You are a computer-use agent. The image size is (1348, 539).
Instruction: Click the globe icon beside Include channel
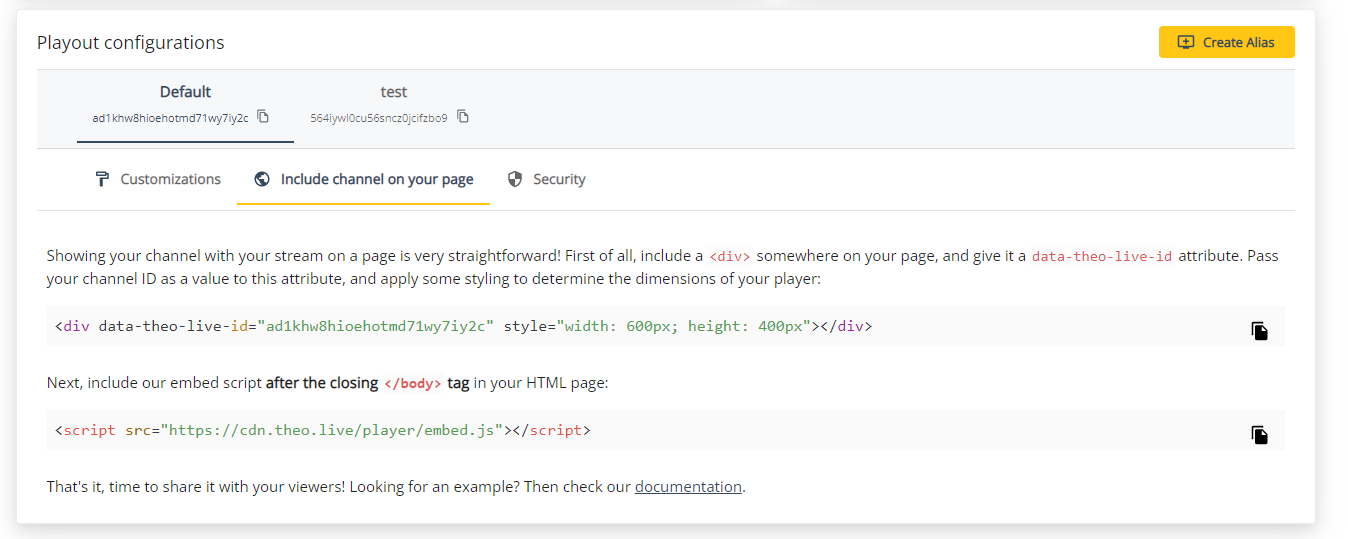[262, 179]
